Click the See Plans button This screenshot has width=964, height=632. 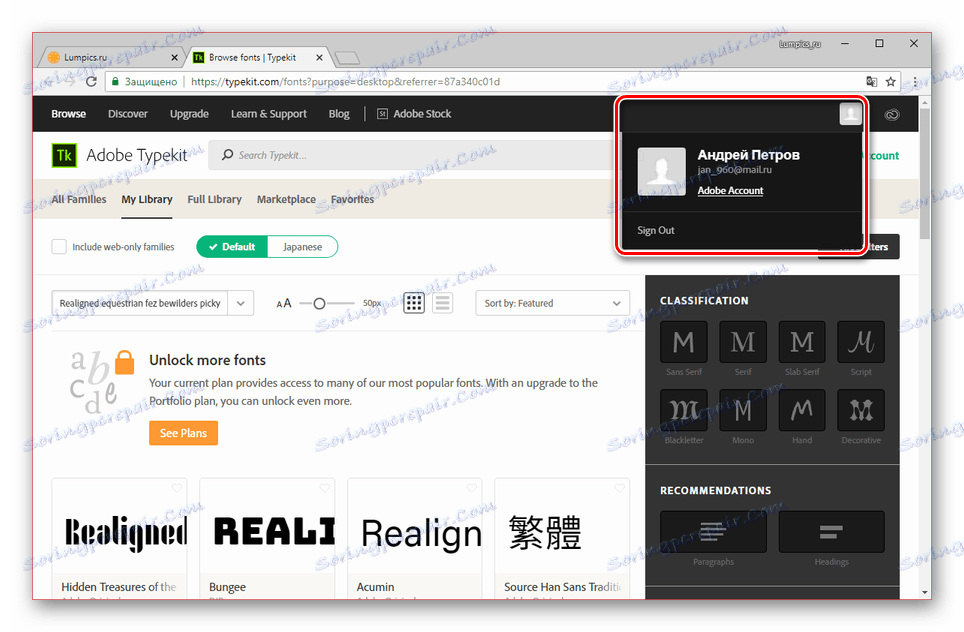(x=183, y=433)
